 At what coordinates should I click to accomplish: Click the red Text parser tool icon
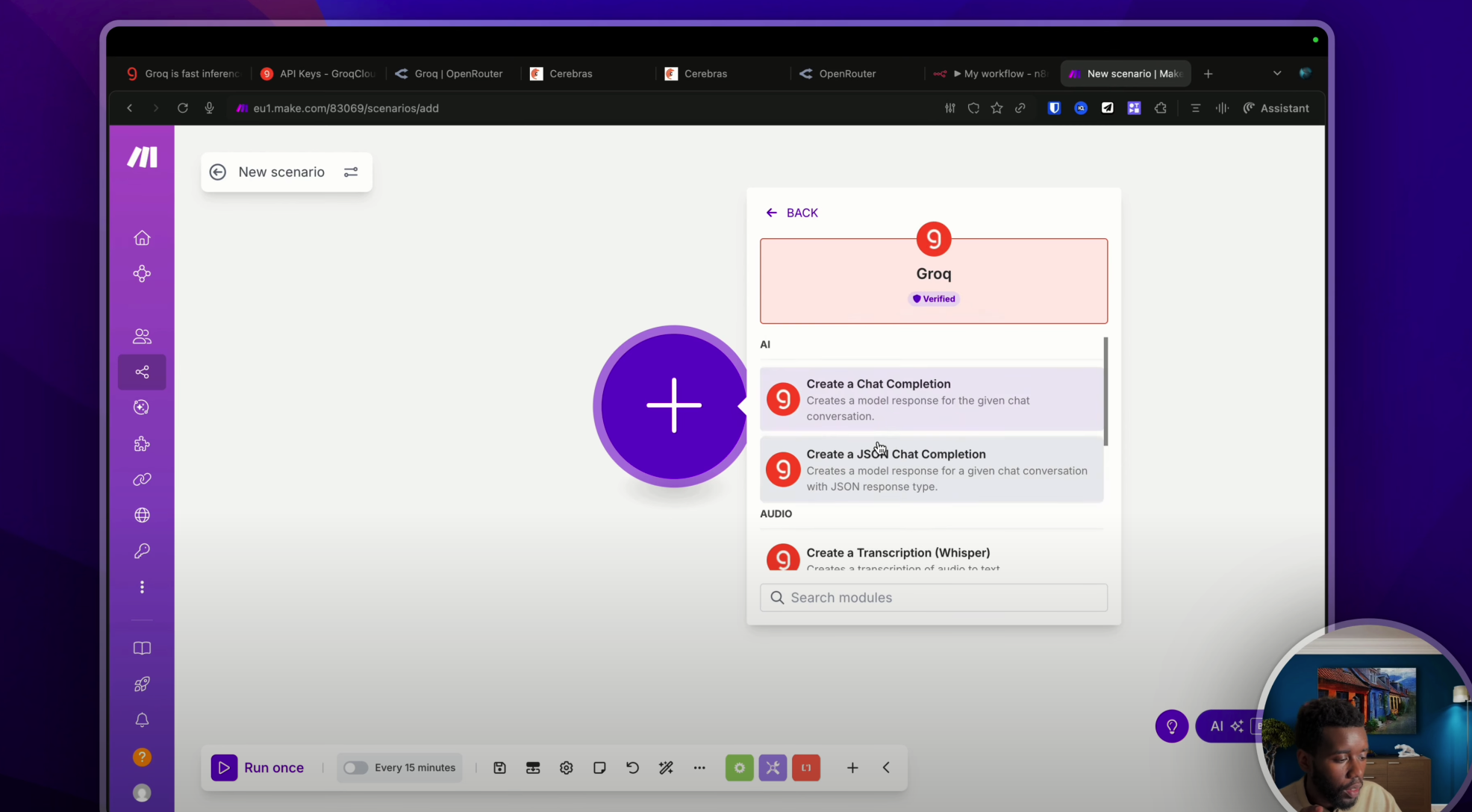pyautogui.click(x=806, y=767)
